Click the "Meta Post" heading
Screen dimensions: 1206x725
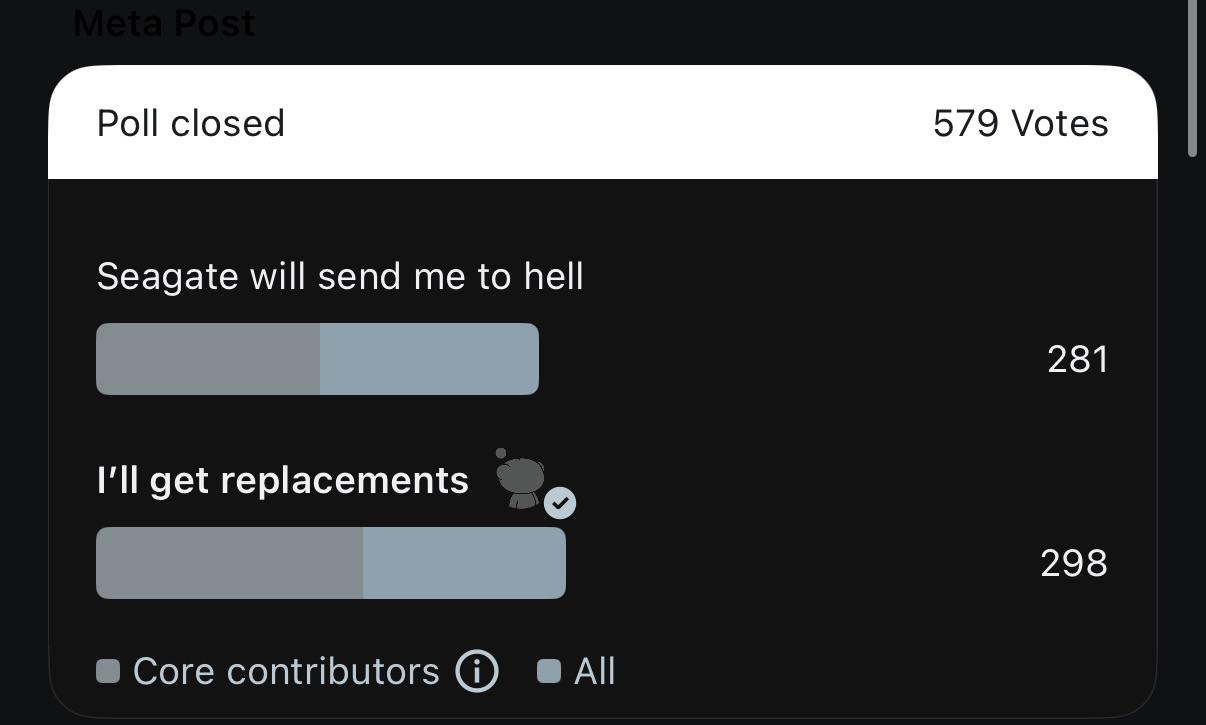(164, 22)
